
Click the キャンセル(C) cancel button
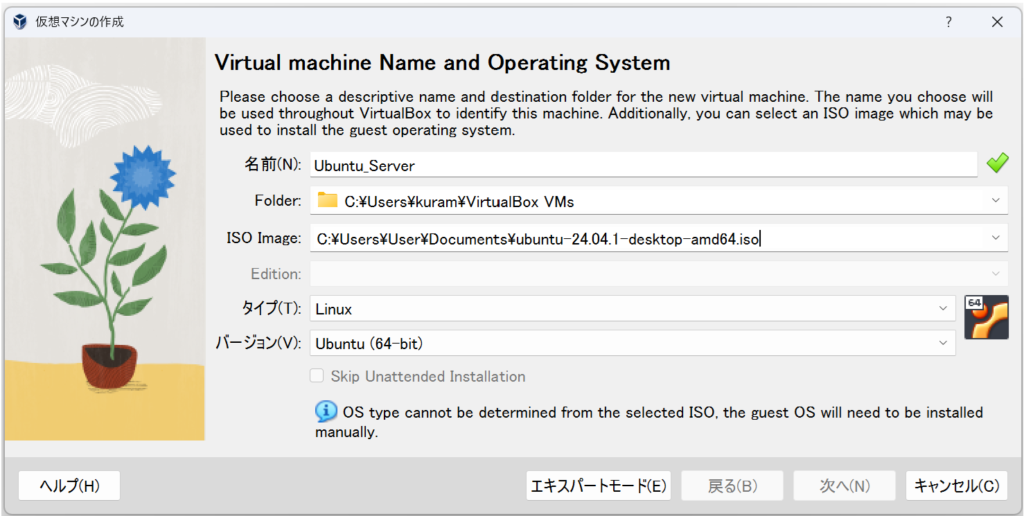[x=957, y=485]
